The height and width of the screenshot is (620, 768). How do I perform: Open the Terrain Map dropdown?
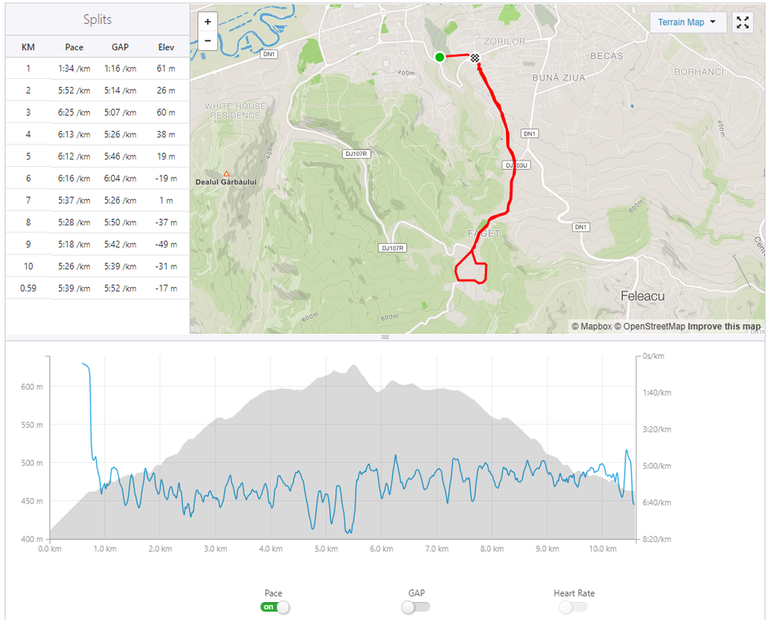coord(687,22)
